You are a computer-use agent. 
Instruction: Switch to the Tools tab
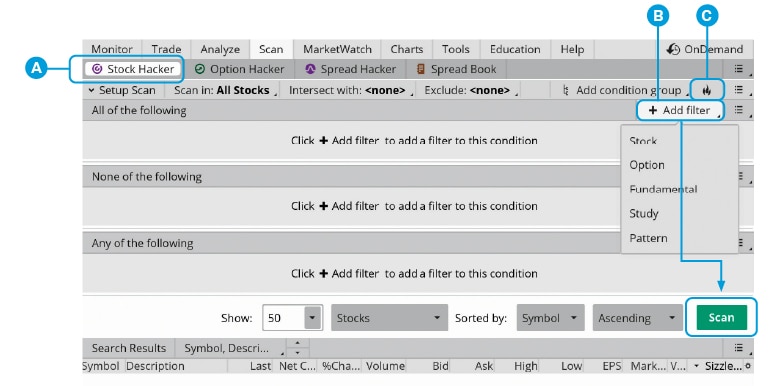click(455, 49)
